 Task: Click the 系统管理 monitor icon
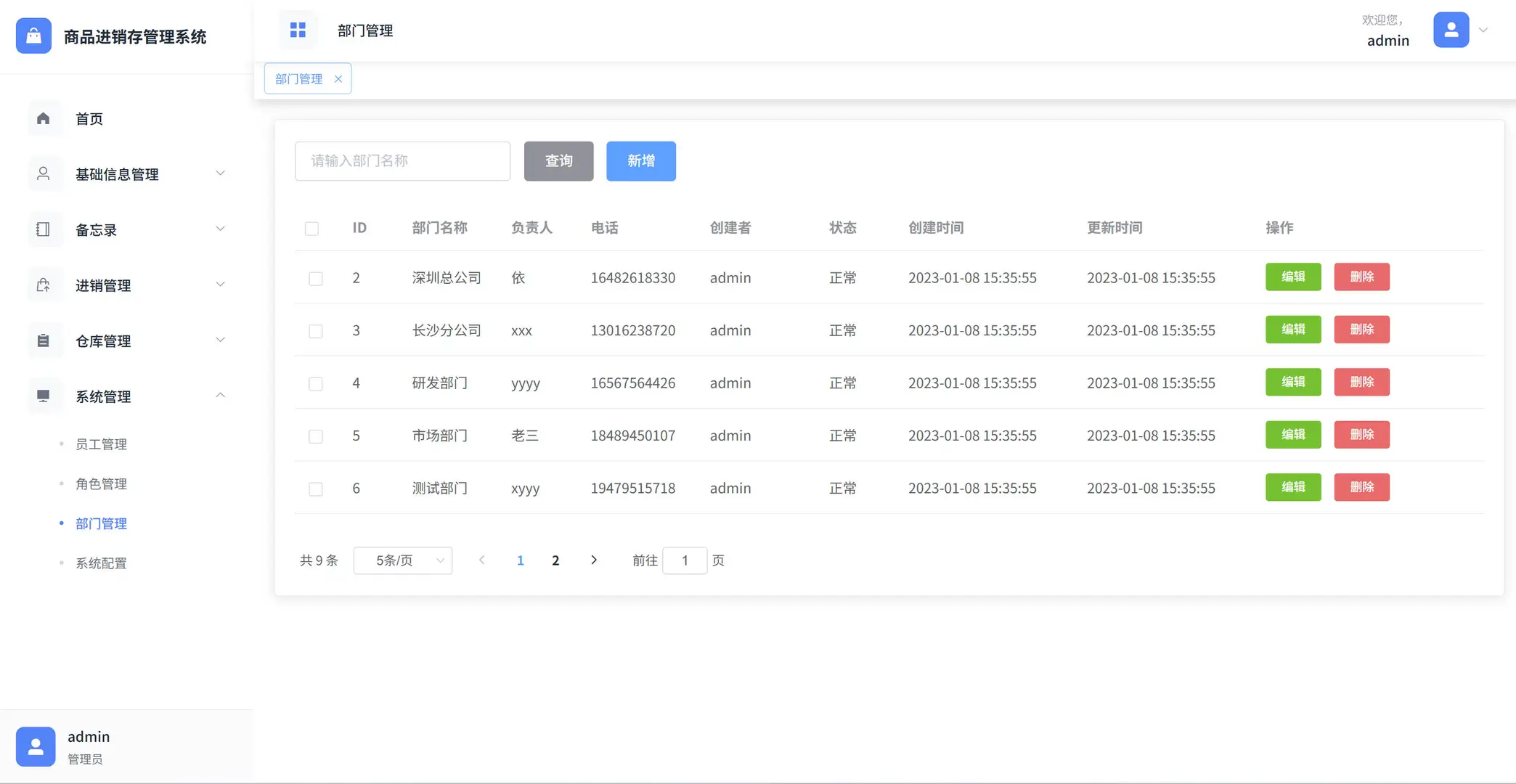(43, 396)
